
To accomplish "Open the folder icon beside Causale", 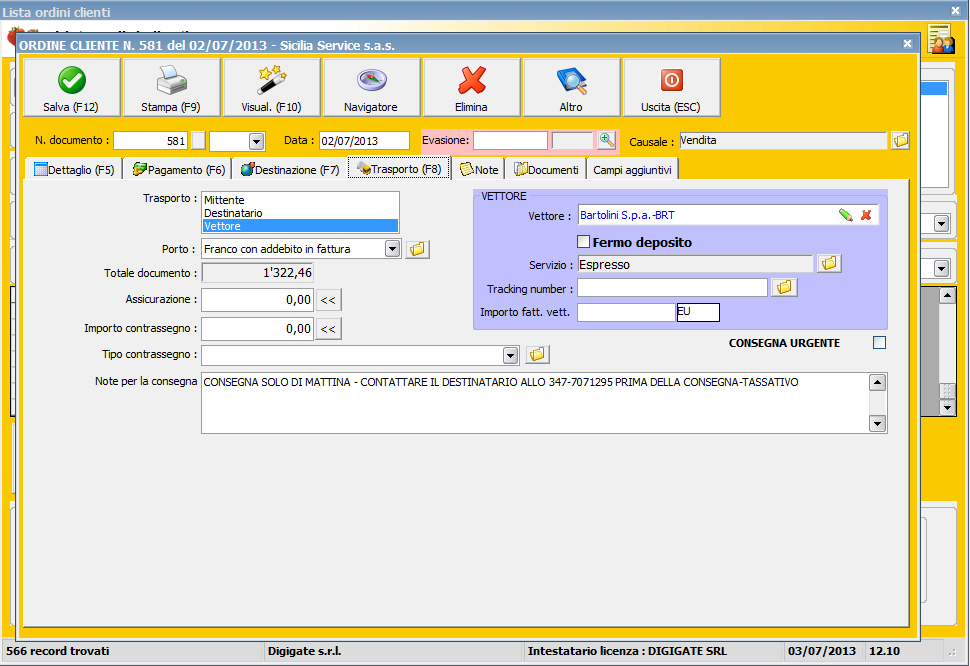I will click(x=901, y=140).
